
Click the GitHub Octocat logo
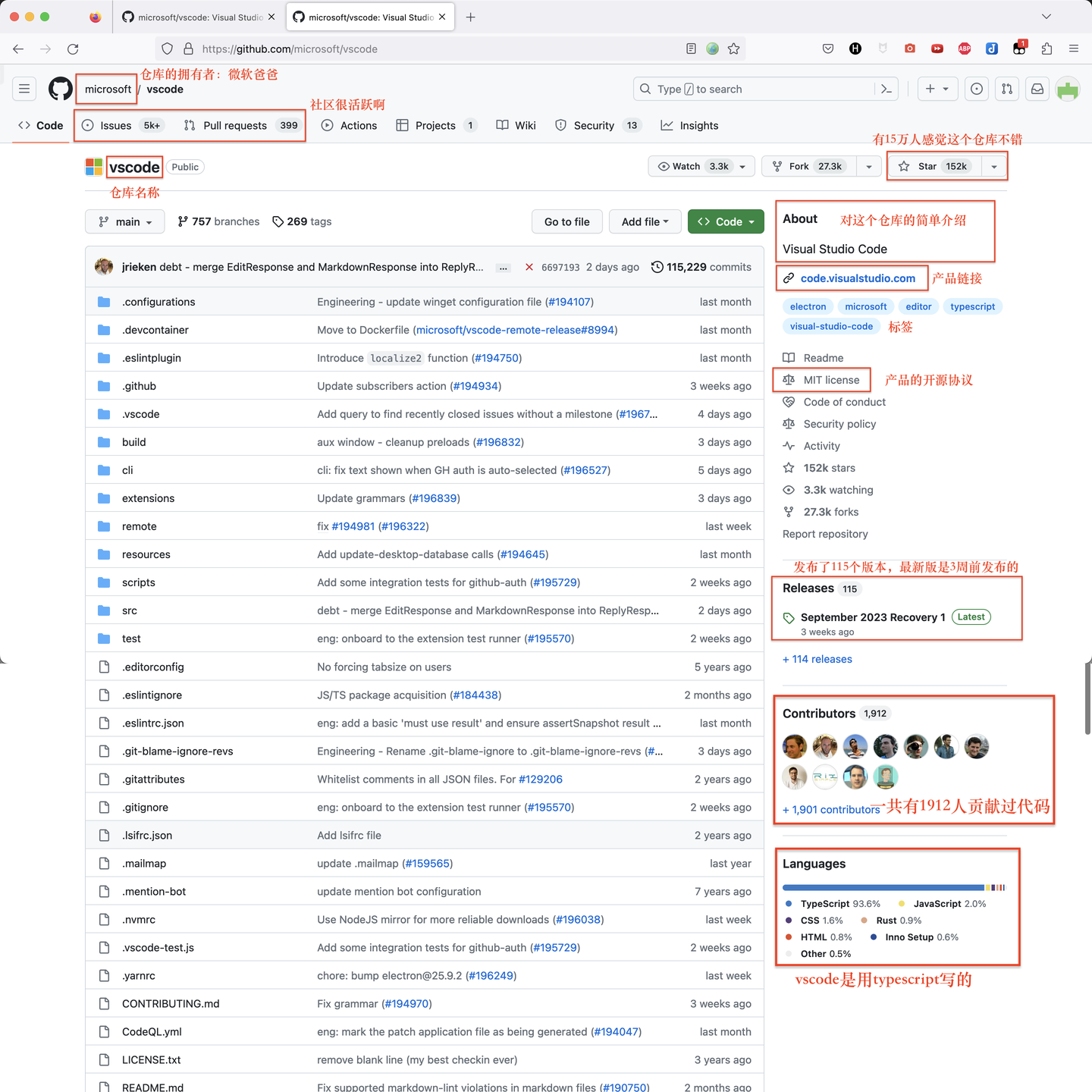coord(61,89)
